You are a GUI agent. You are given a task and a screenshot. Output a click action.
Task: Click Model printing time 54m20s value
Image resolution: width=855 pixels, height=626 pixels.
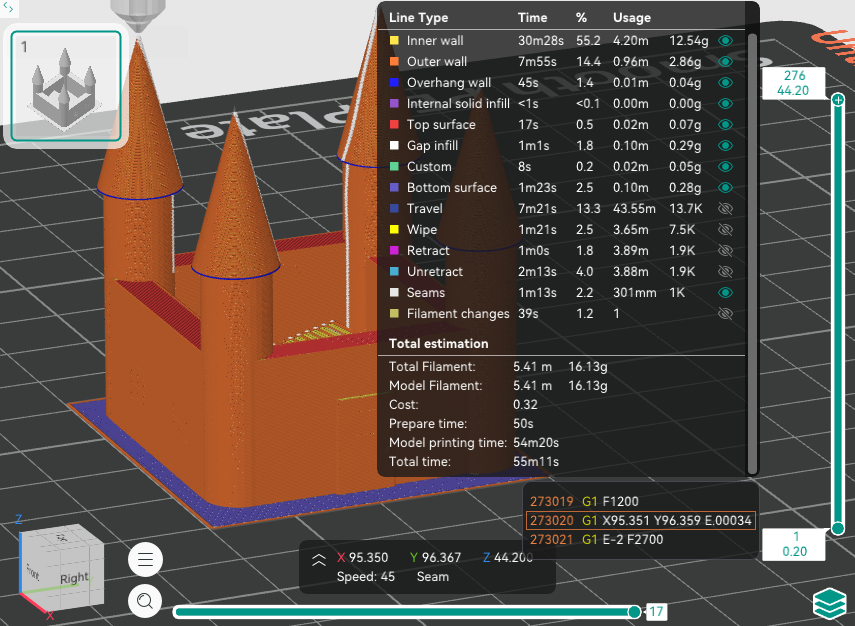point(535,442)
